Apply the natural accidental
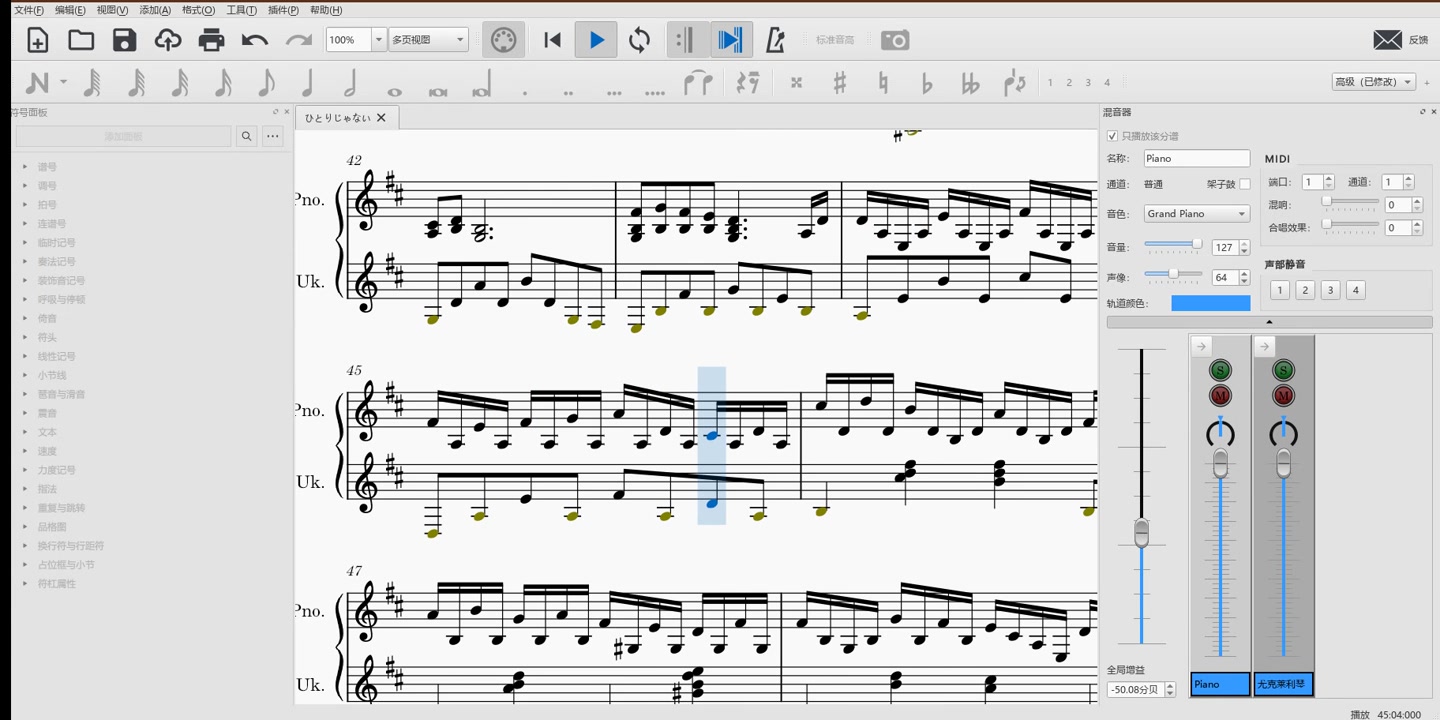 point(883,83)
